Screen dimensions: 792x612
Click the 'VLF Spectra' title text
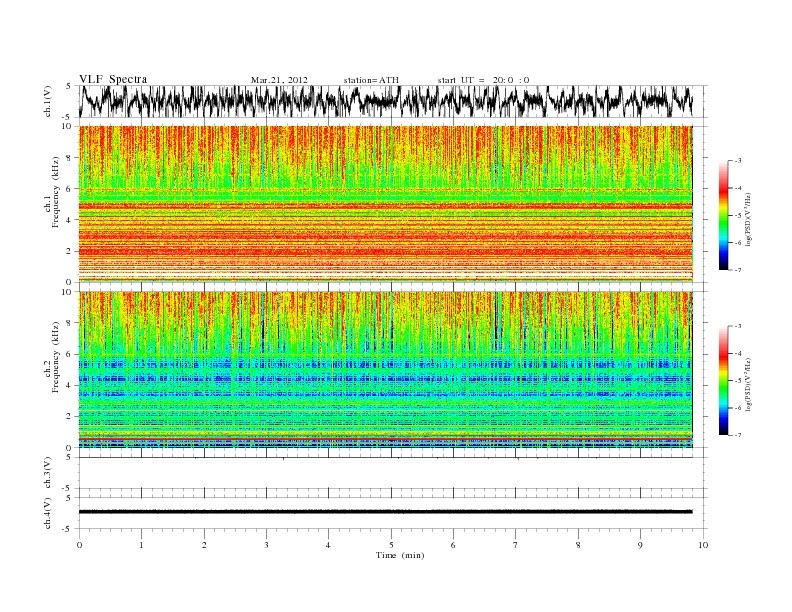(113, 79)
